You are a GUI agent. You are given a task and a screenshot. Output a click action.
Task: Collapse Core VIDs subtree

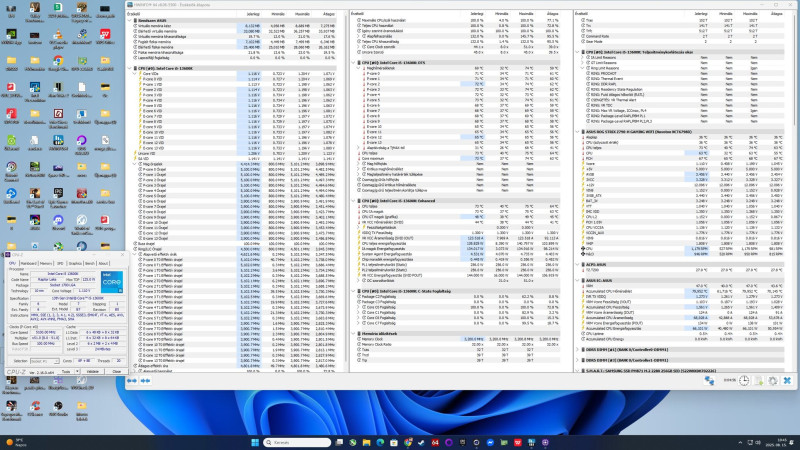tap(135, 73)
